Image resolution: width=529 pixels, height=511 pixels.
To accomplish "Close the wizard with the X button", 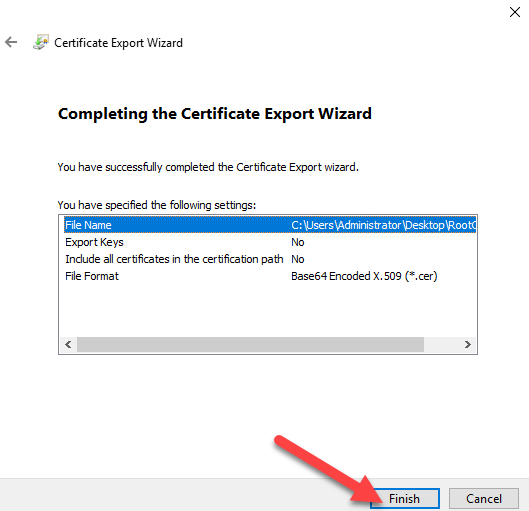I will 514,12.
